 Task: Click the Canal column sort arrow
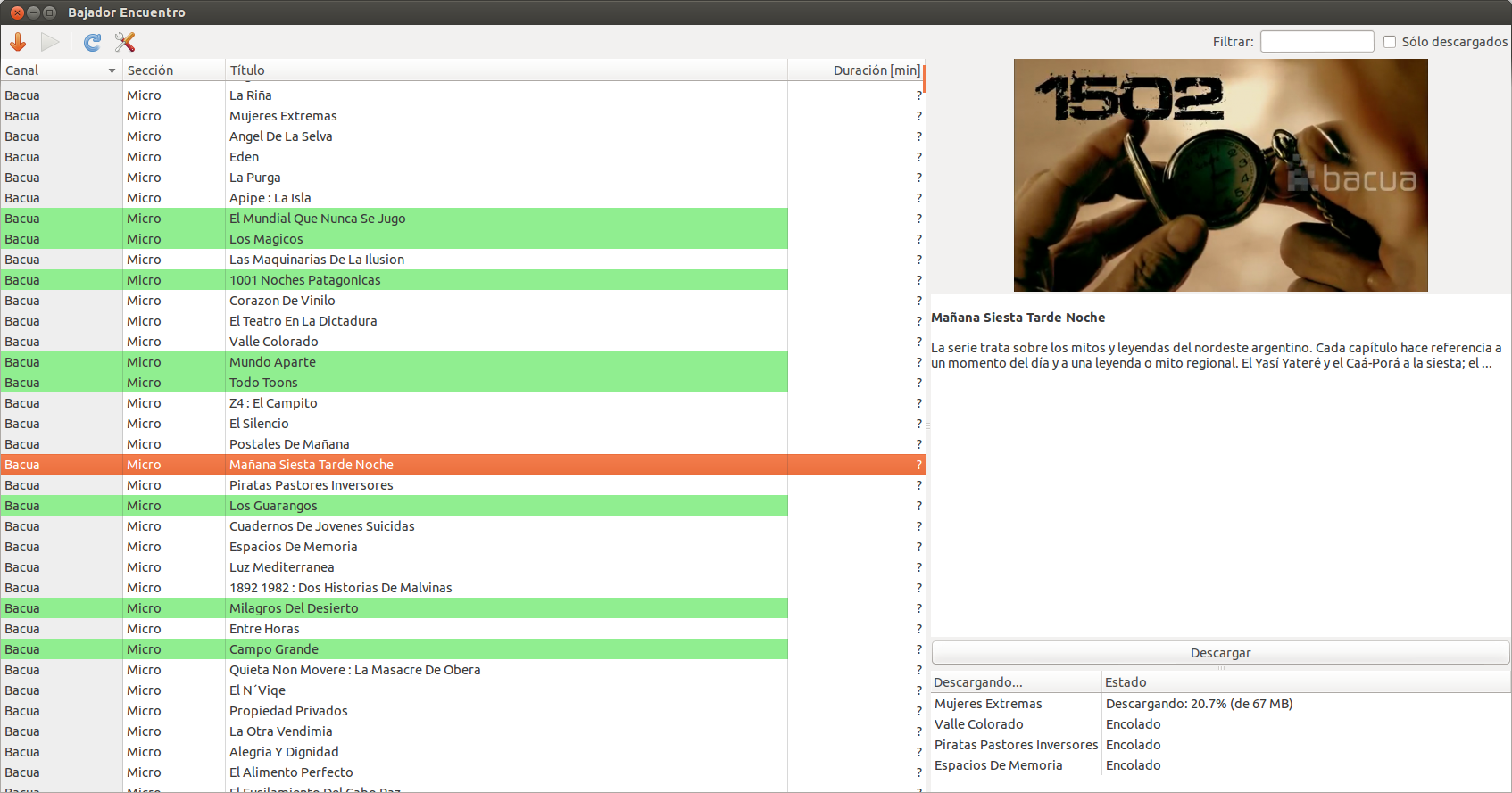pyautogui.click(x=112, y=70)
